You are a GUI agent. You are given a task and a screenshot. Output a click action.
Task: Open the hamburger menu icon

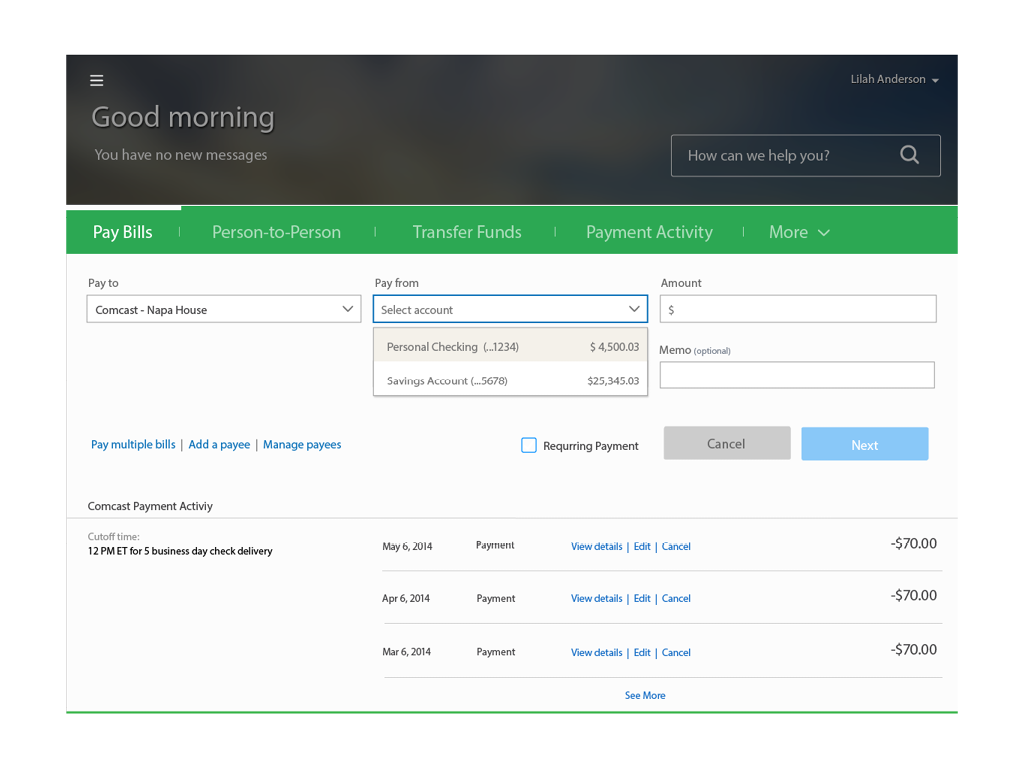[x=97, y=80]
